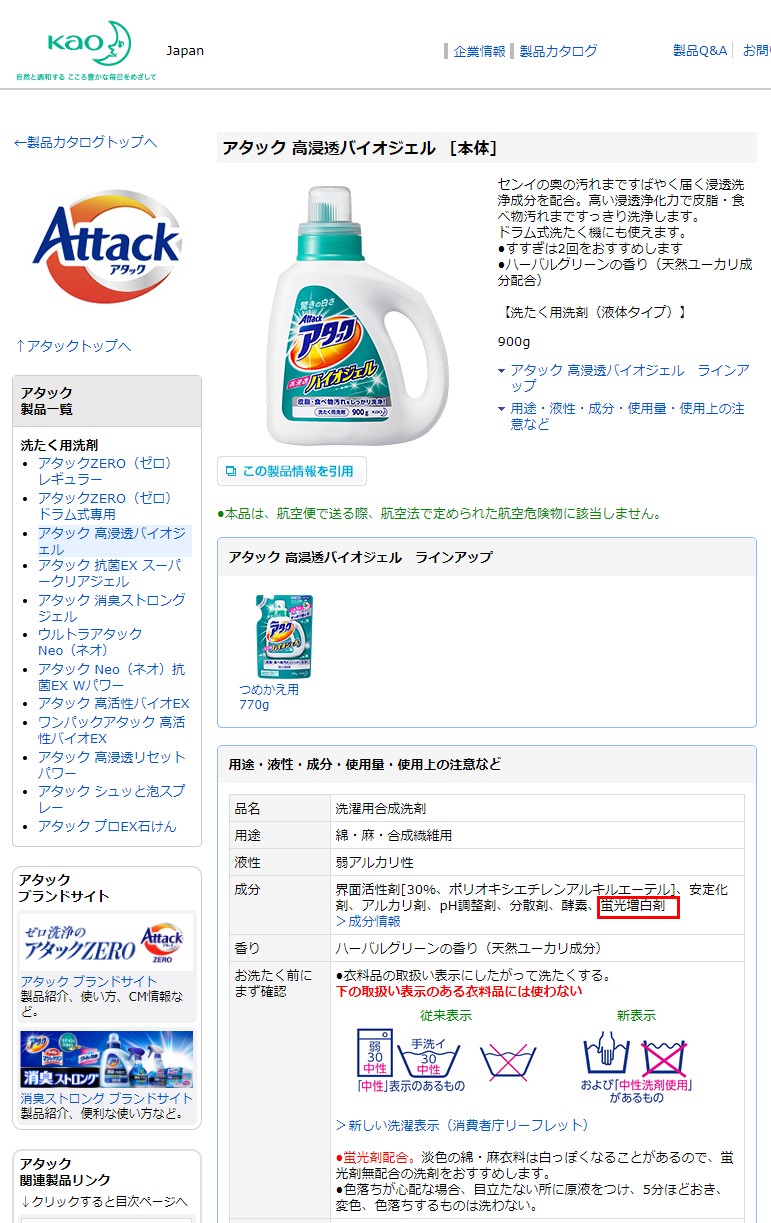771x1223 pixels.
Task: Jump to 用途・液性・成分・使用量 anchor link
Action: point(627,416)
